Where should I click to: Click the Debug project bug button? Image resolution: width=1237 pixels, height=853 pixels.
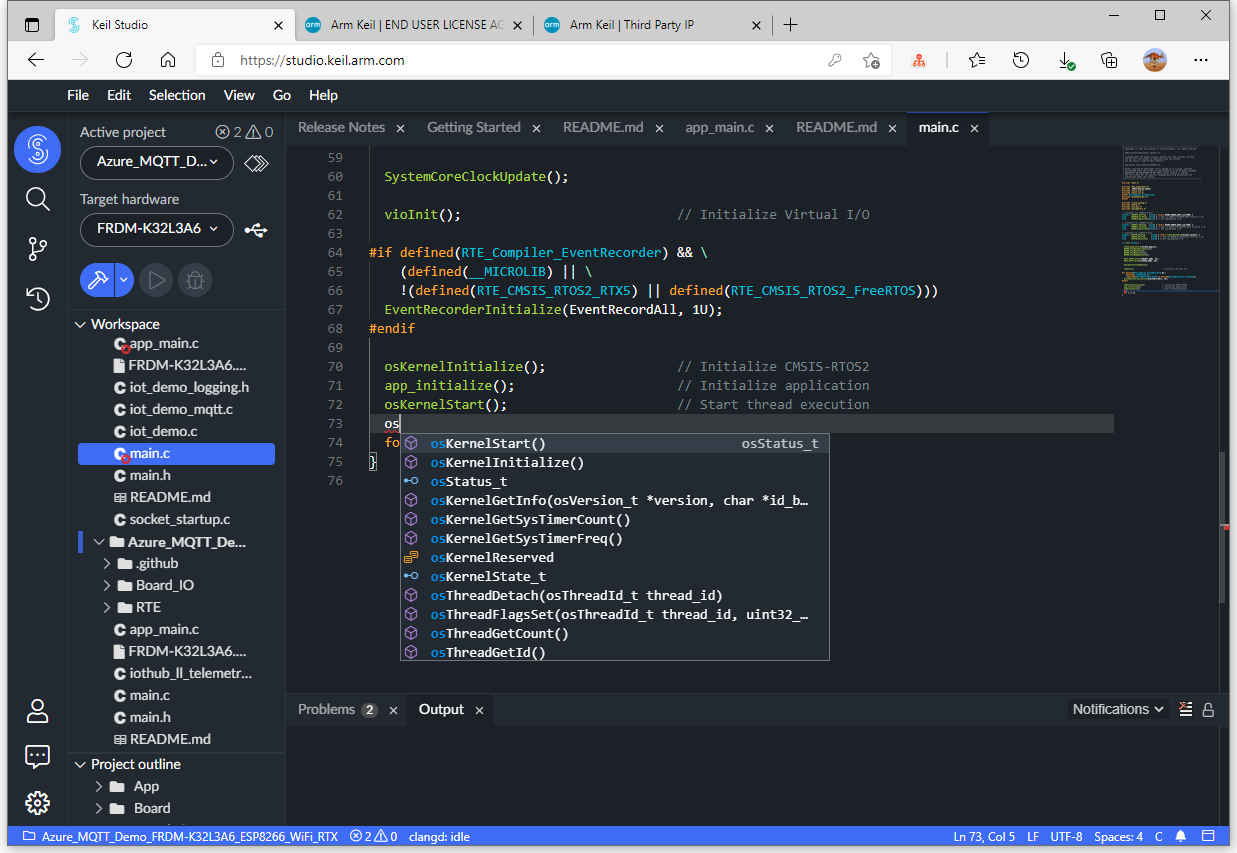(x=195, y=280)
